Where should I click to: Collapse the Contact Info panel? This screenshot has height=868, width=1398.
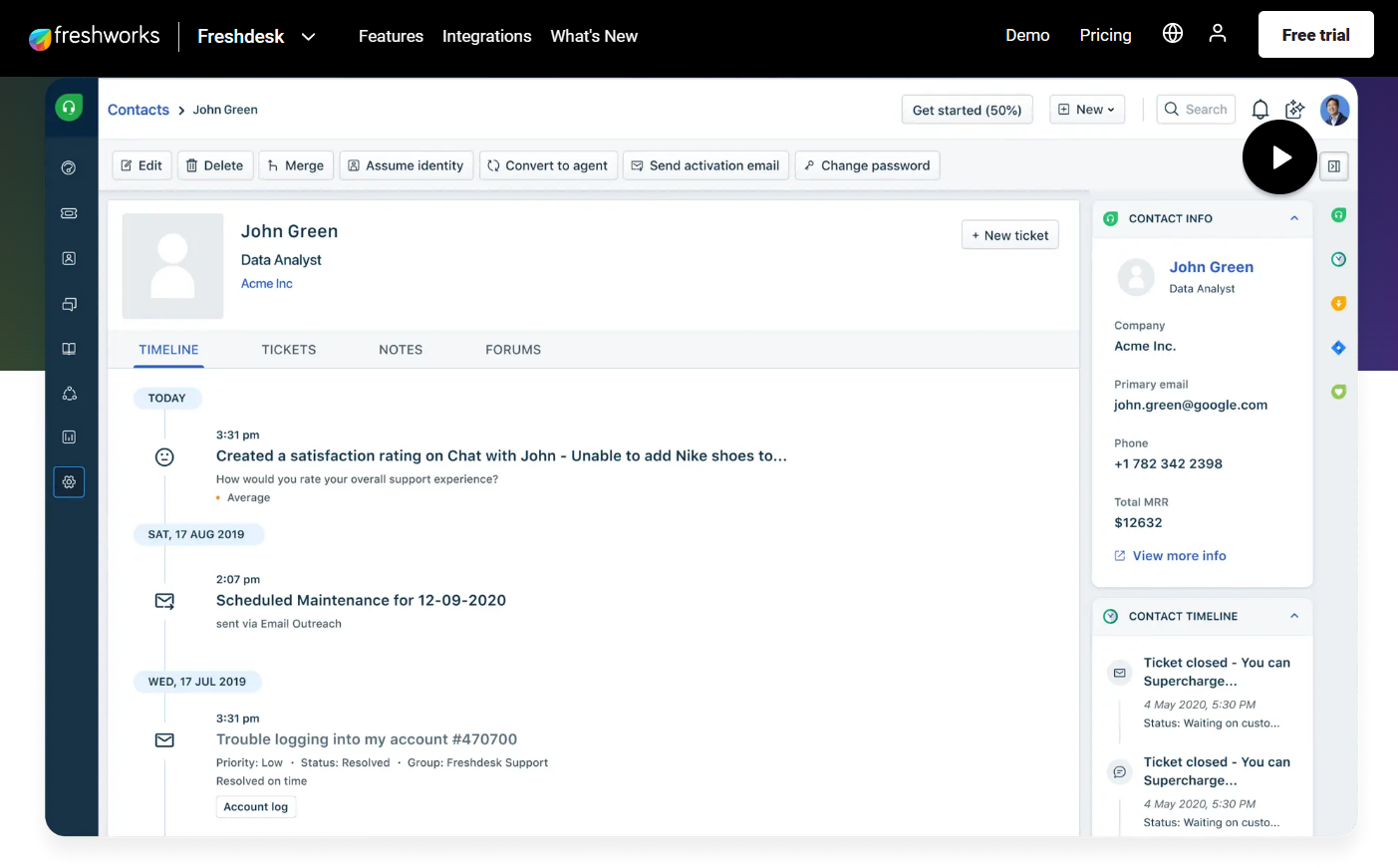coord(1293,218)
